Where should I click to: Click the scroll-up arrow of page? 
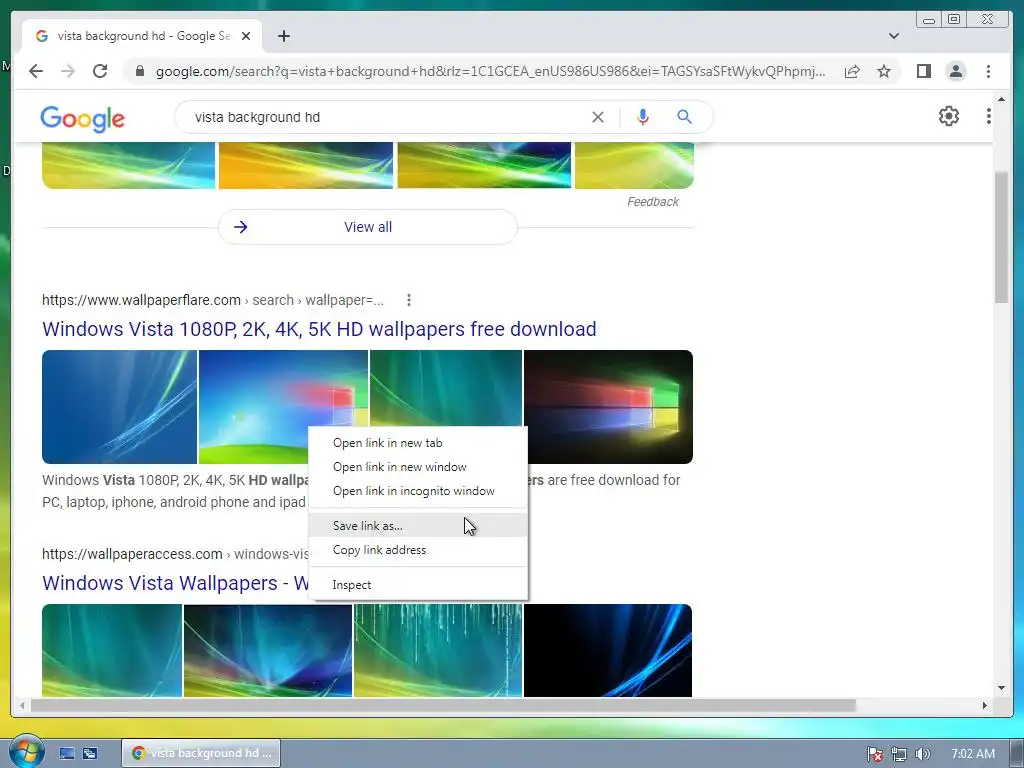1001,99
